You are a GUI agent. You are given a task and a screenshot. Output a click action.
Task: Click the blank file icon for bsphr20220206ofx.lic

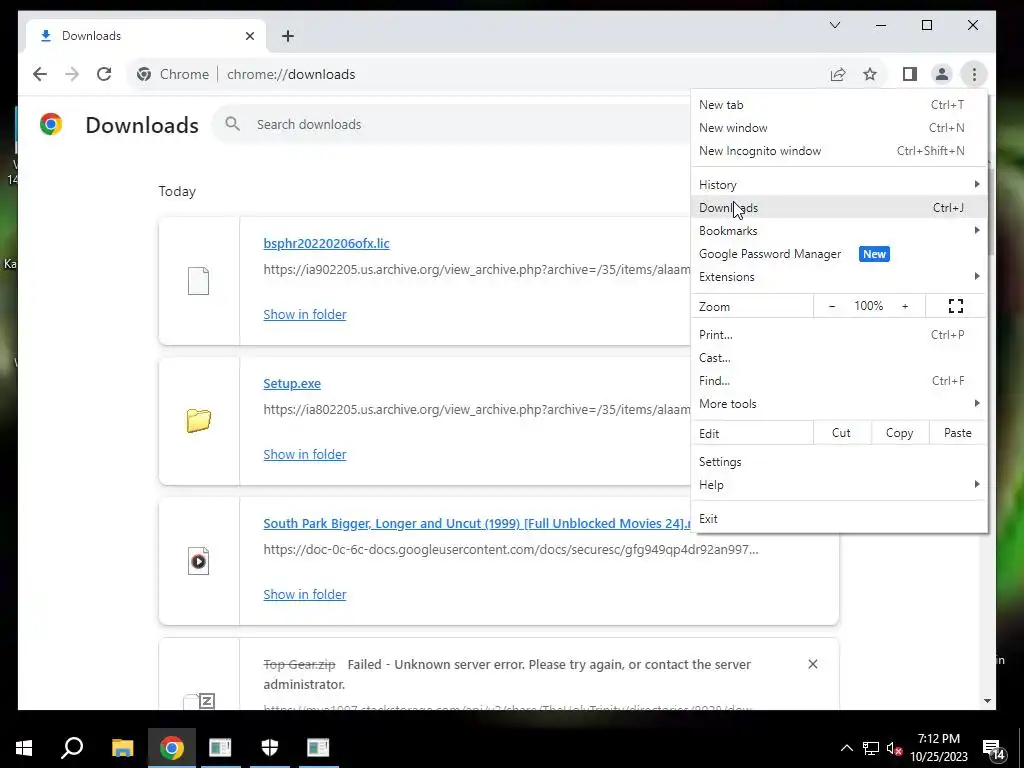tap(199, 281)
